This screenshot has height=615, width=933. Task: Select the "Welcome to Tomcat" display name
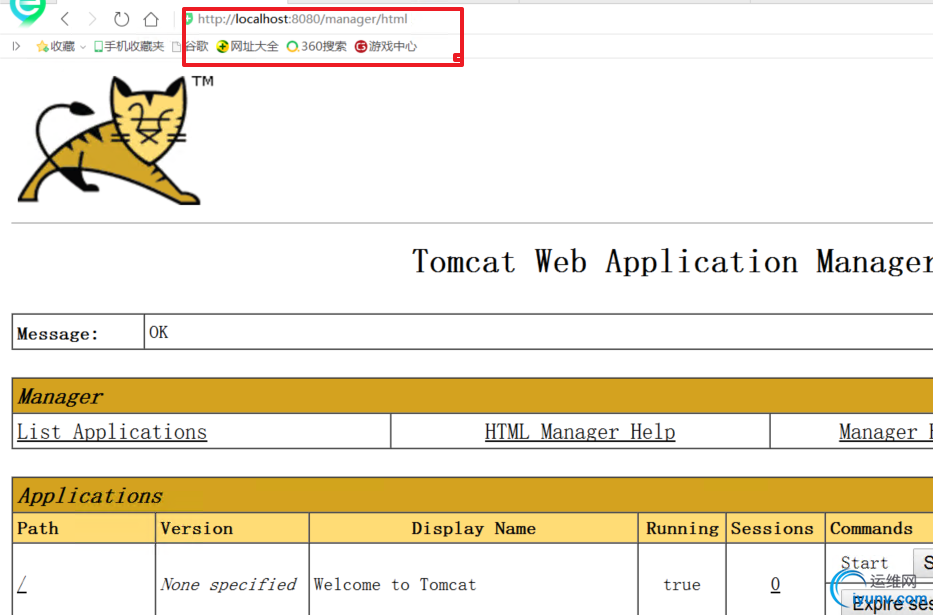[395, 585]
